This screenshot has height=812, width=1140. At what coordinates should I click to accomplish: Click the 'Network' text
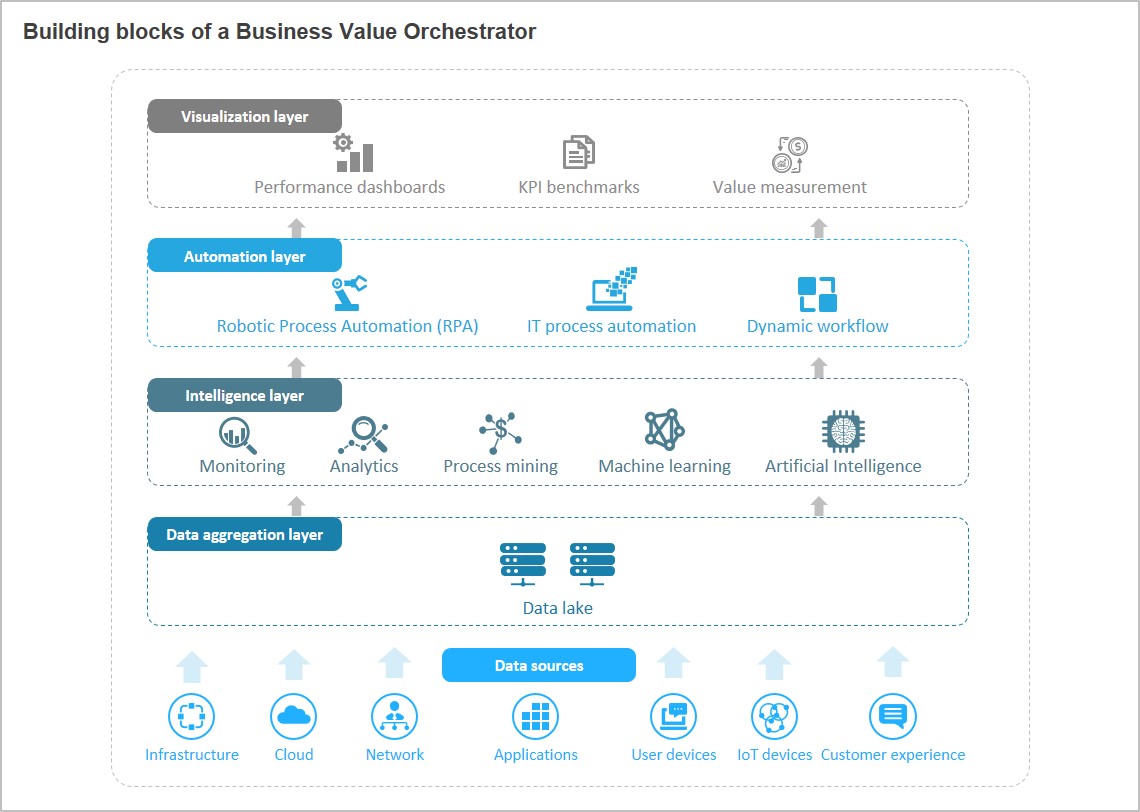click(395, 755)
